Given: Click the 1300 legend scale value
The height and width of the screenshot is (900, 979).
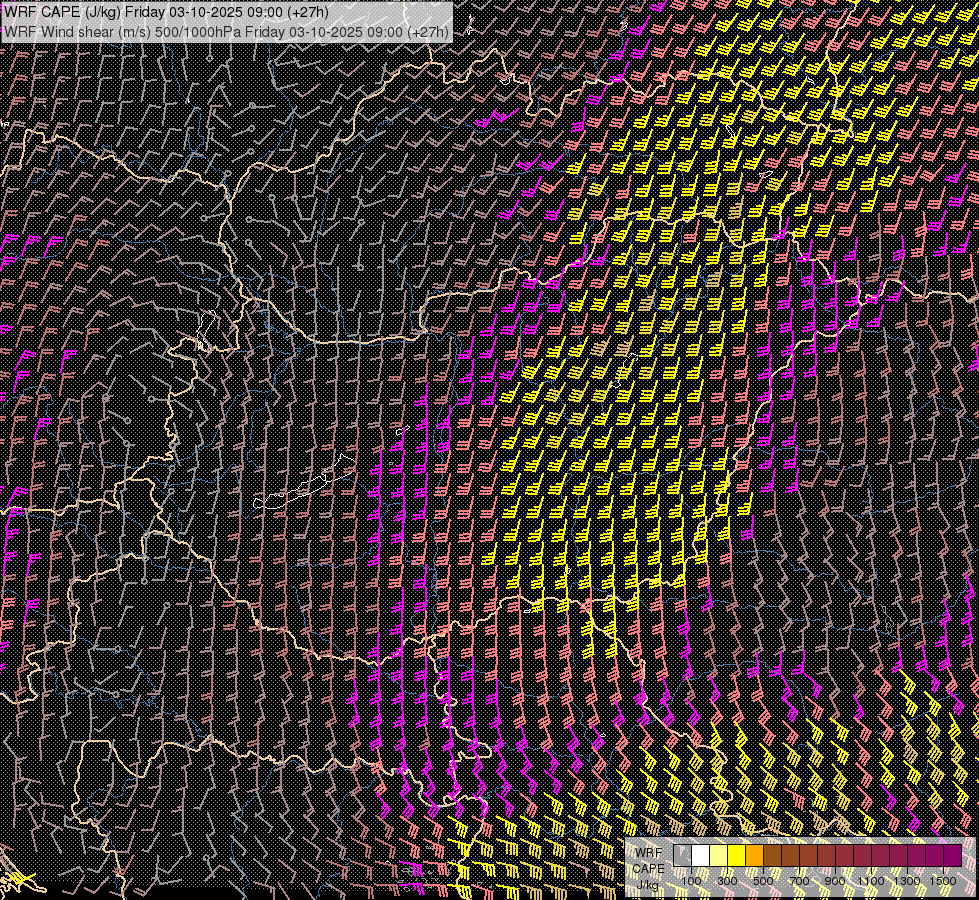Looking at the screenshot, I should pyautogui.click(x=907, y=880).
